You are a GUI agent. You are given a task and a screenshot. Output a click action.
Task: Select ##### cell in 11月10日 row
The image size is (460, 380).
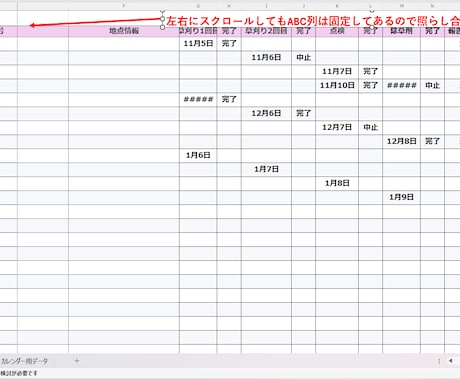(402, 86)
